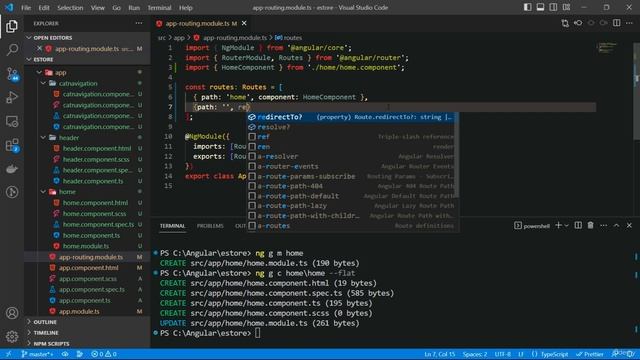Image resolution: width=640 pixels, height=360 pixels.
Task: Open the terminal launch profile dropdown arrow
Action: click(x=567, y=225)
